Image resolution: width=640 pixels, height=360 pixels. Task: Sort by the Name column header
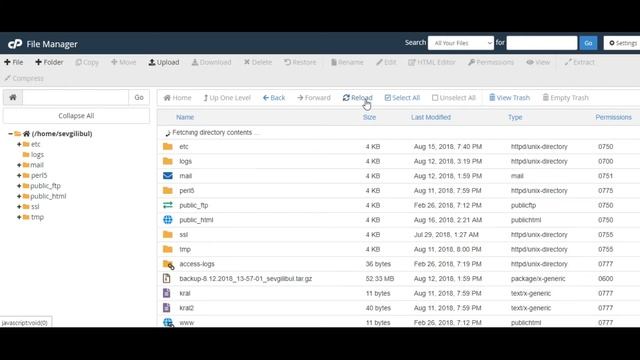pos(185,117)
